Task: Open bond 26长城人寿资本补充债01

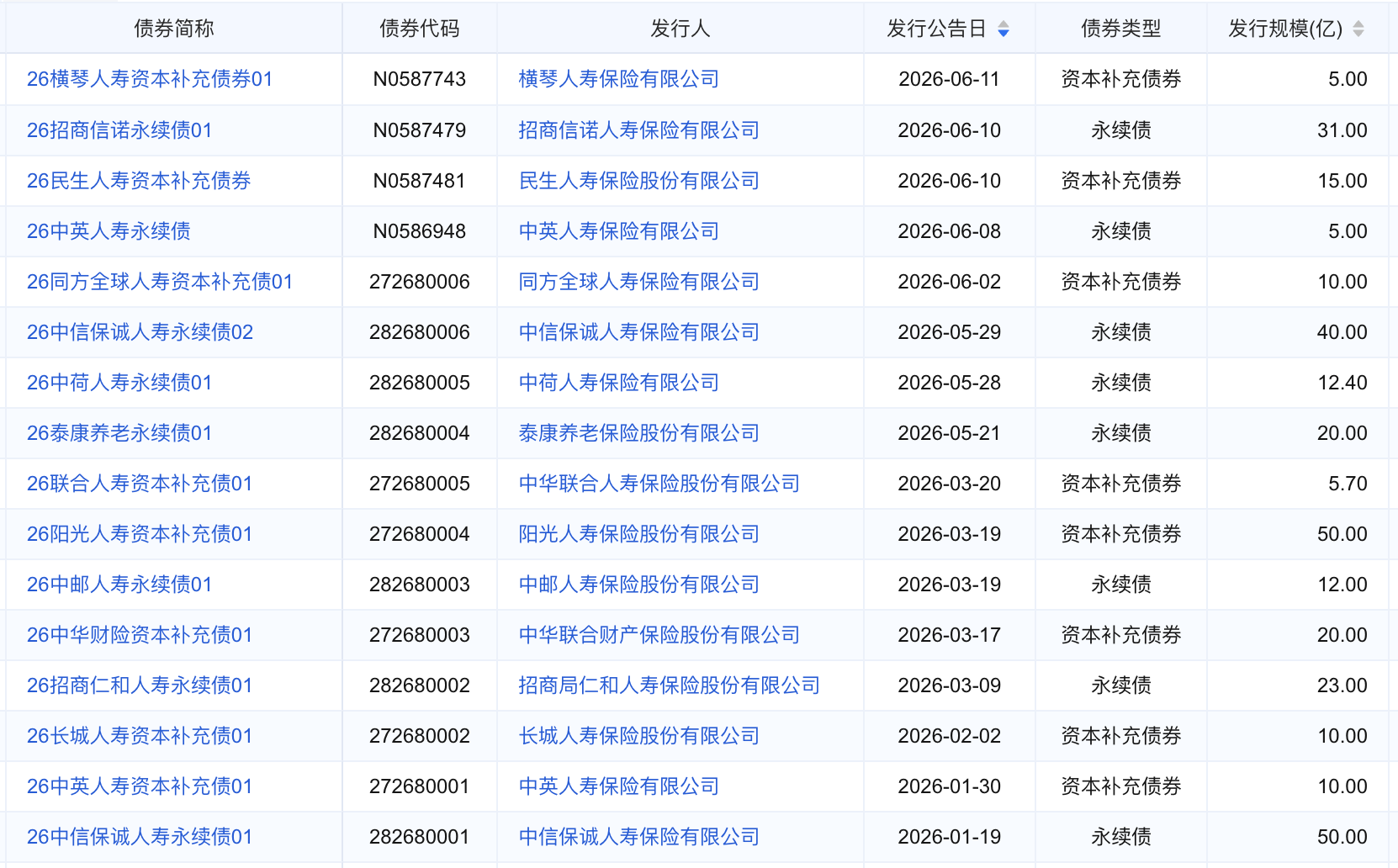Action: [x=140, y=736]
